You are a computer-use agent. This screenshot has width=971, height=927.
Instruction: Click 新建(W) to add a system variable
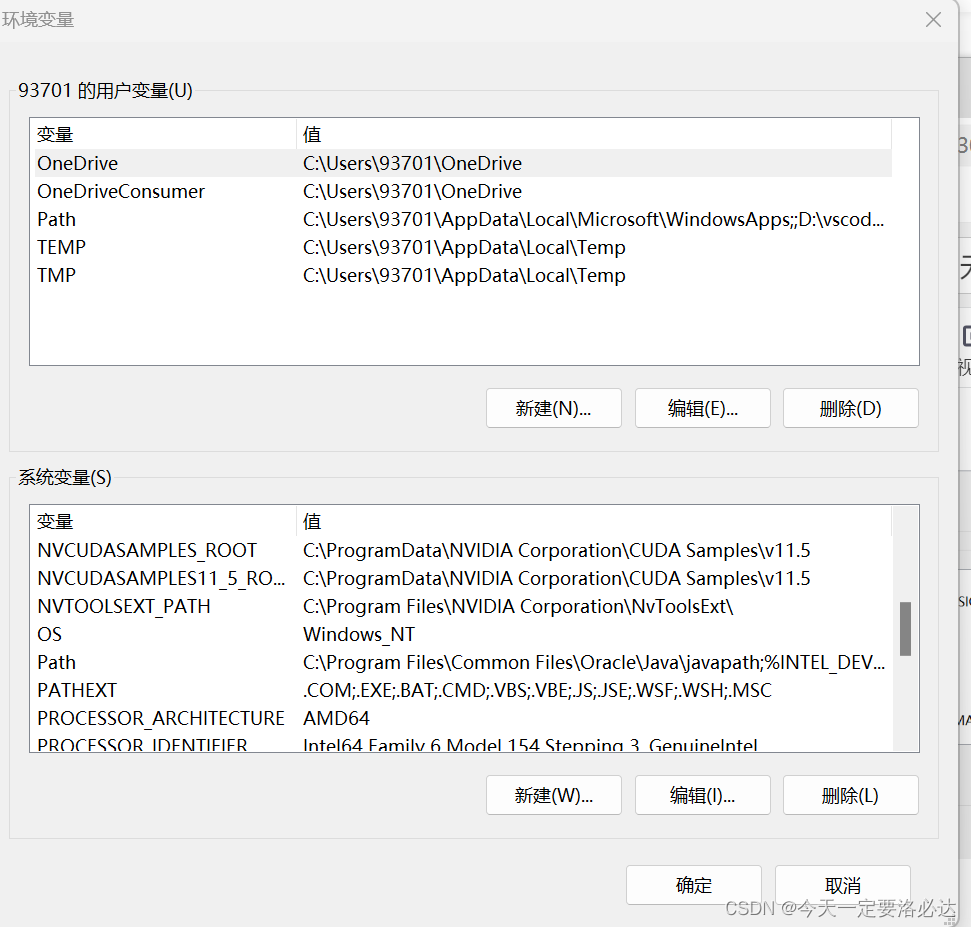(553, 795)
